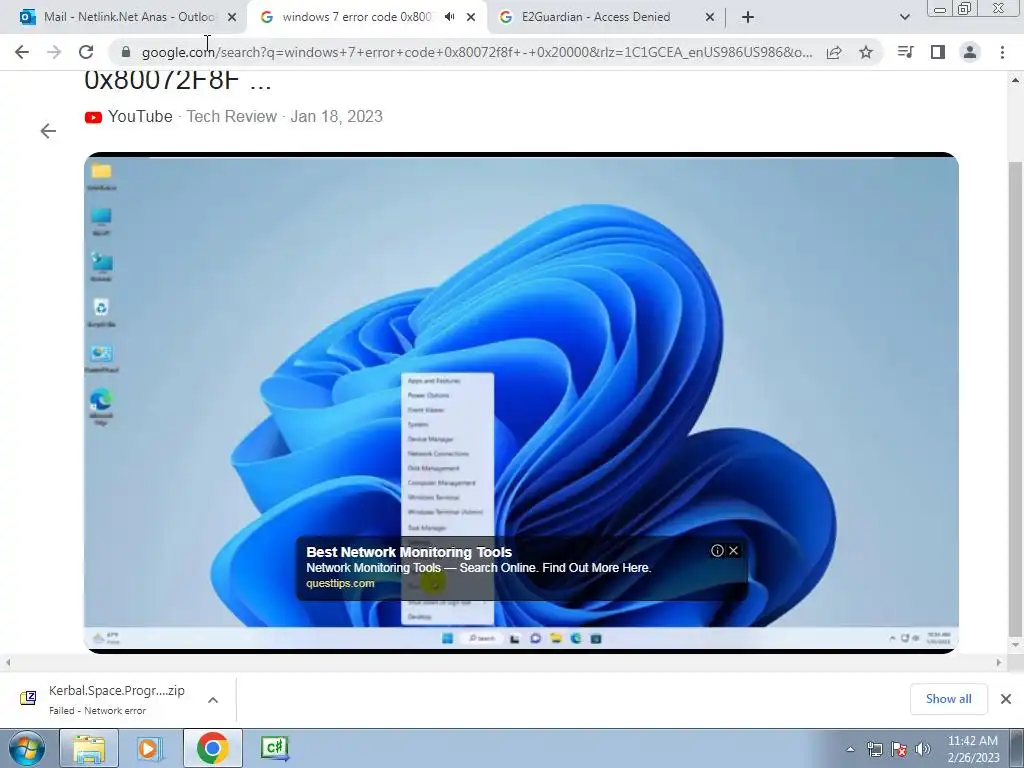Expand the failed download options chevron
The width and height of the screenshot is (1024, 768).
(213, 699)
